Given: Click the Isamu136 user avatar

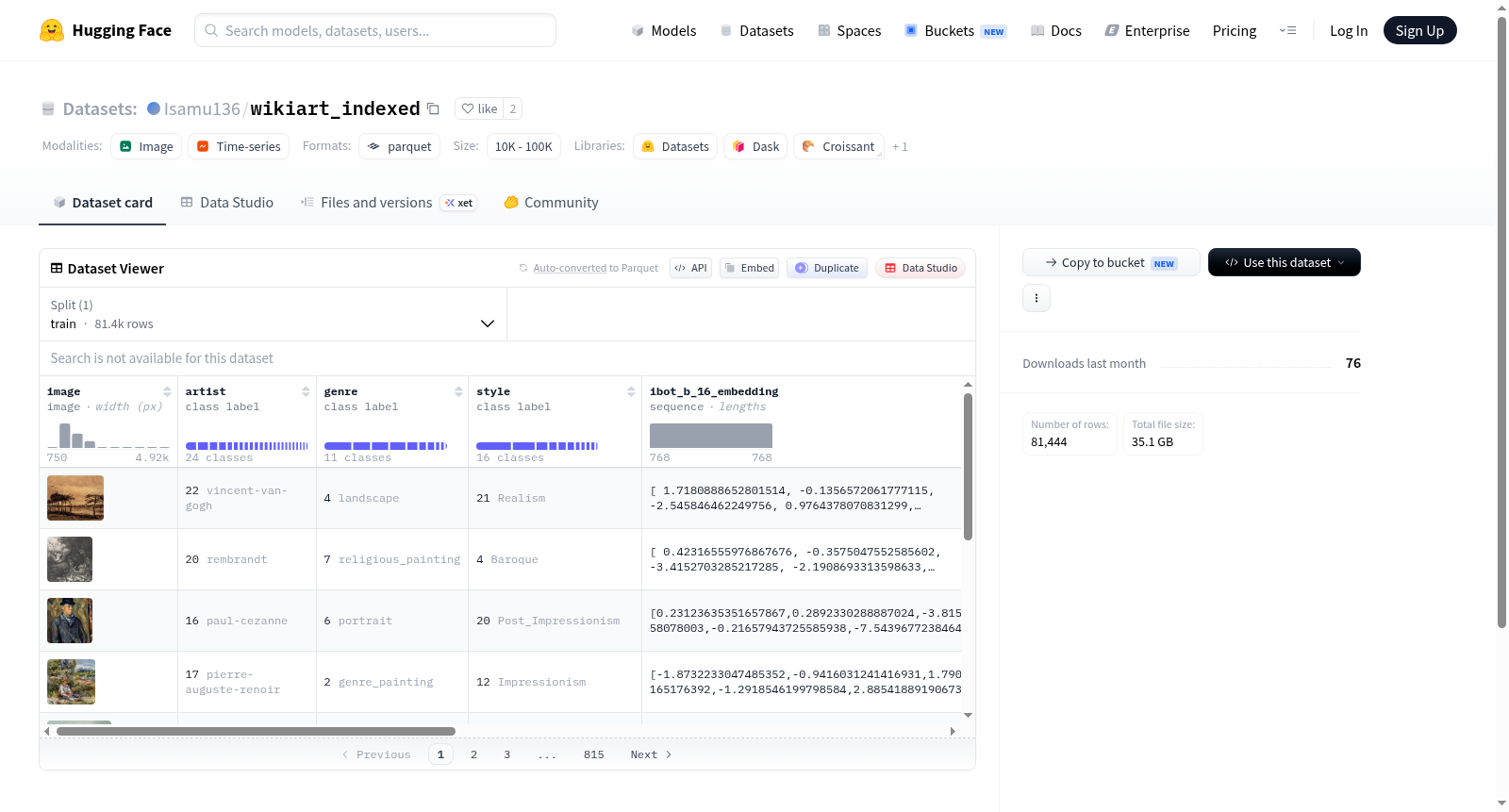Looking at the screenshot, I should [x=154, y=108].
